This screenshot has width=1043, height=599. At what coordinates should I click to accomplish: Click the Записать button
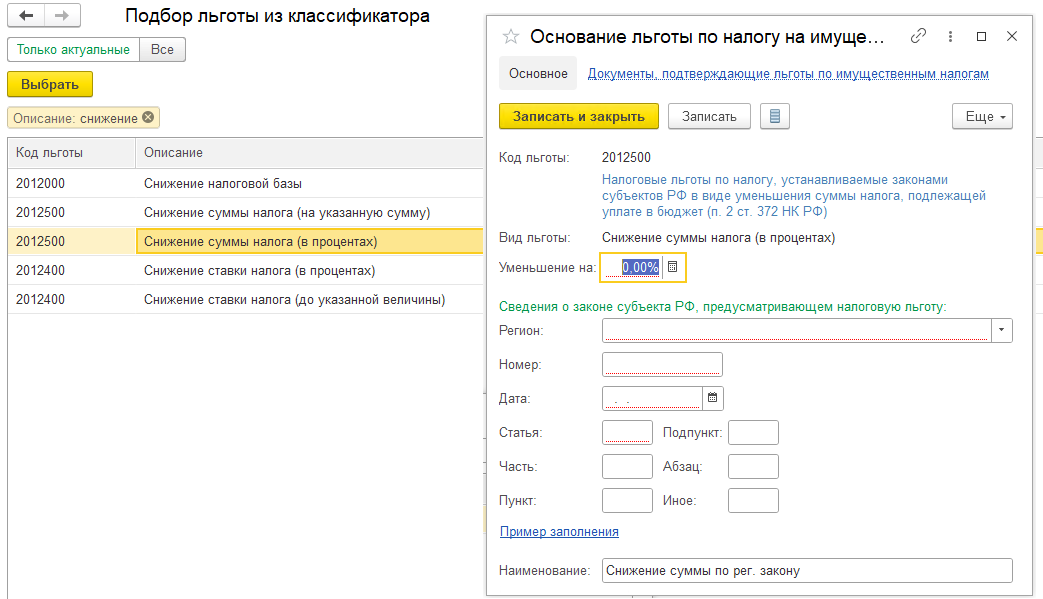pyautogui.click(x=709, y=116)
